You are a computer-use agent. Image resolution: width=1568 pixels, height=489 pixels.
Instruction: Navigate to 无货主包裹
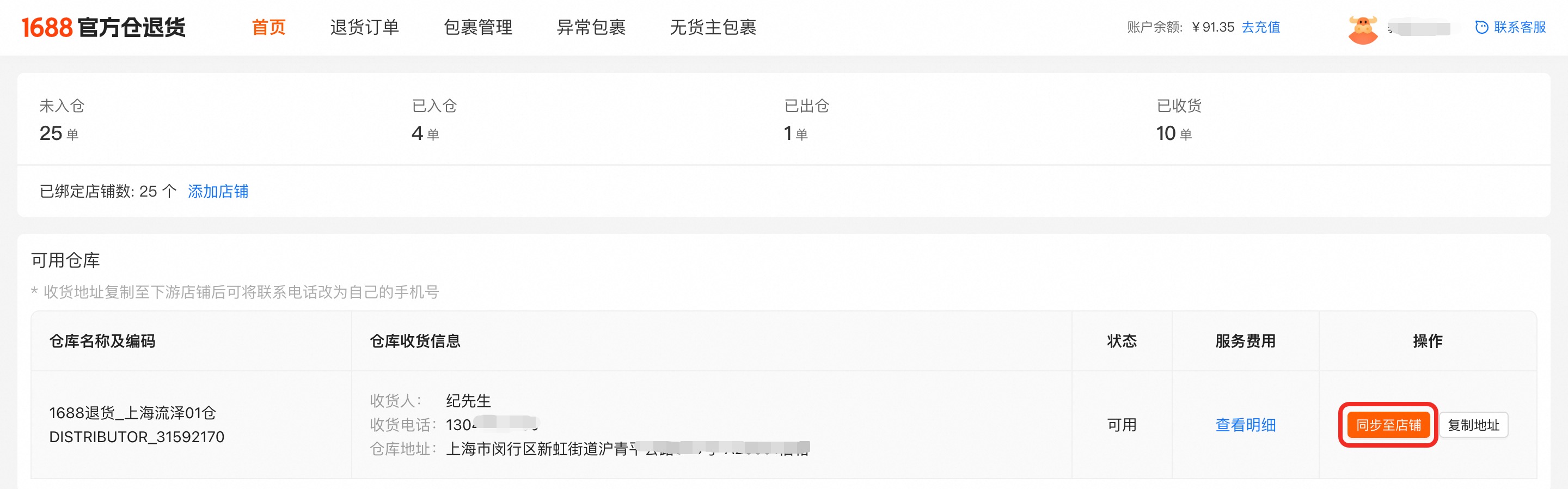pyautogui.click(x=713, y=27)
